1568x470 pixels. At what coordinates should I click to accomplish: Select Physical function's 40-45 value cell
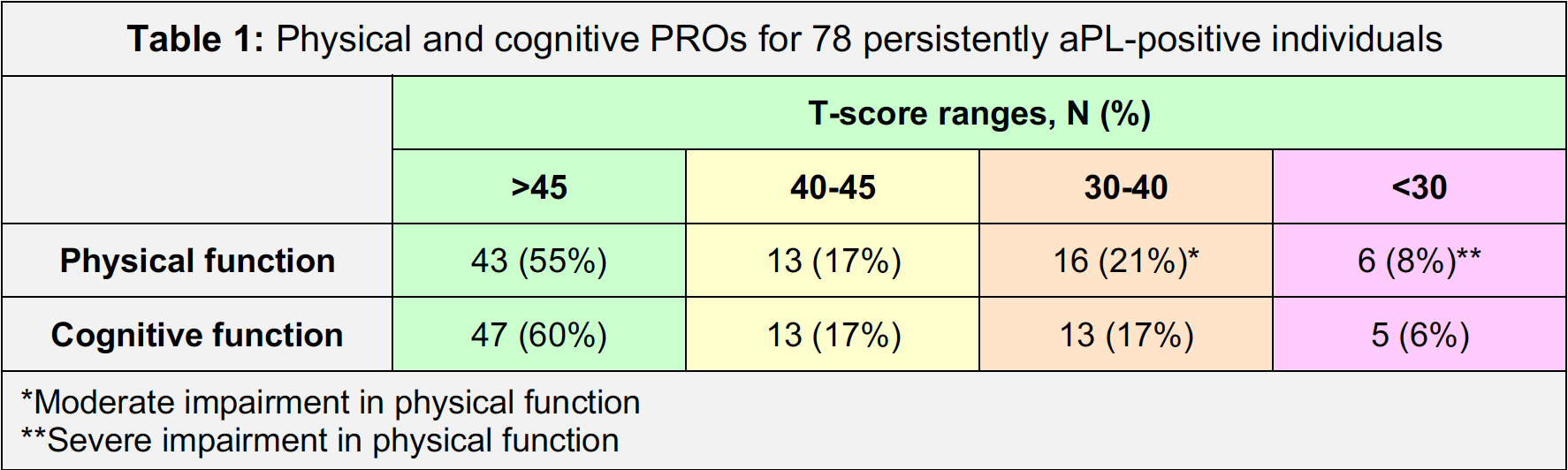[833, 261]
